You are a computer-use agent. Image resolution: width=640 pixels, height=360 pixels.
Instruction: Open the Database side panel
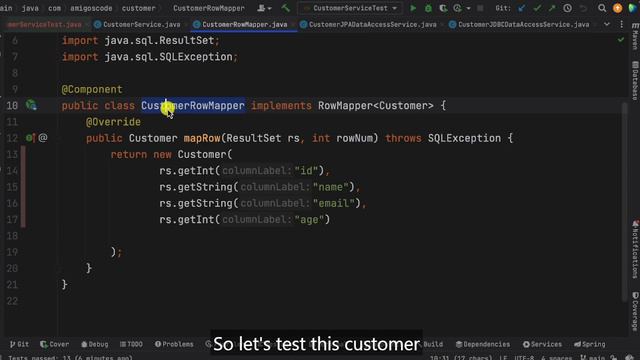click(x=635, y=81)
